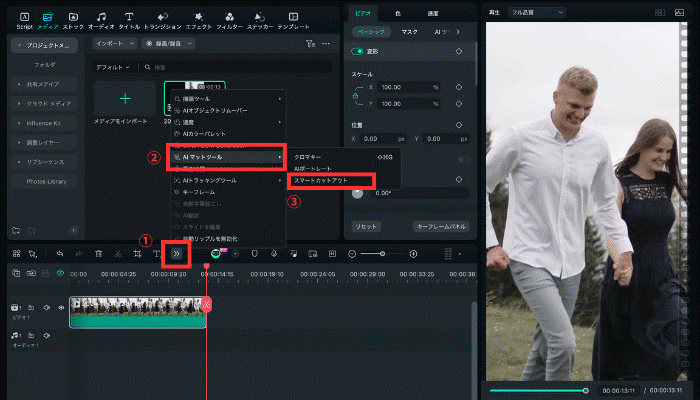Image resolution: width=700 pixels, height=400 pixels.
Task: Click the green AI assistant icon in timeline toolbar
Action: 216,254
